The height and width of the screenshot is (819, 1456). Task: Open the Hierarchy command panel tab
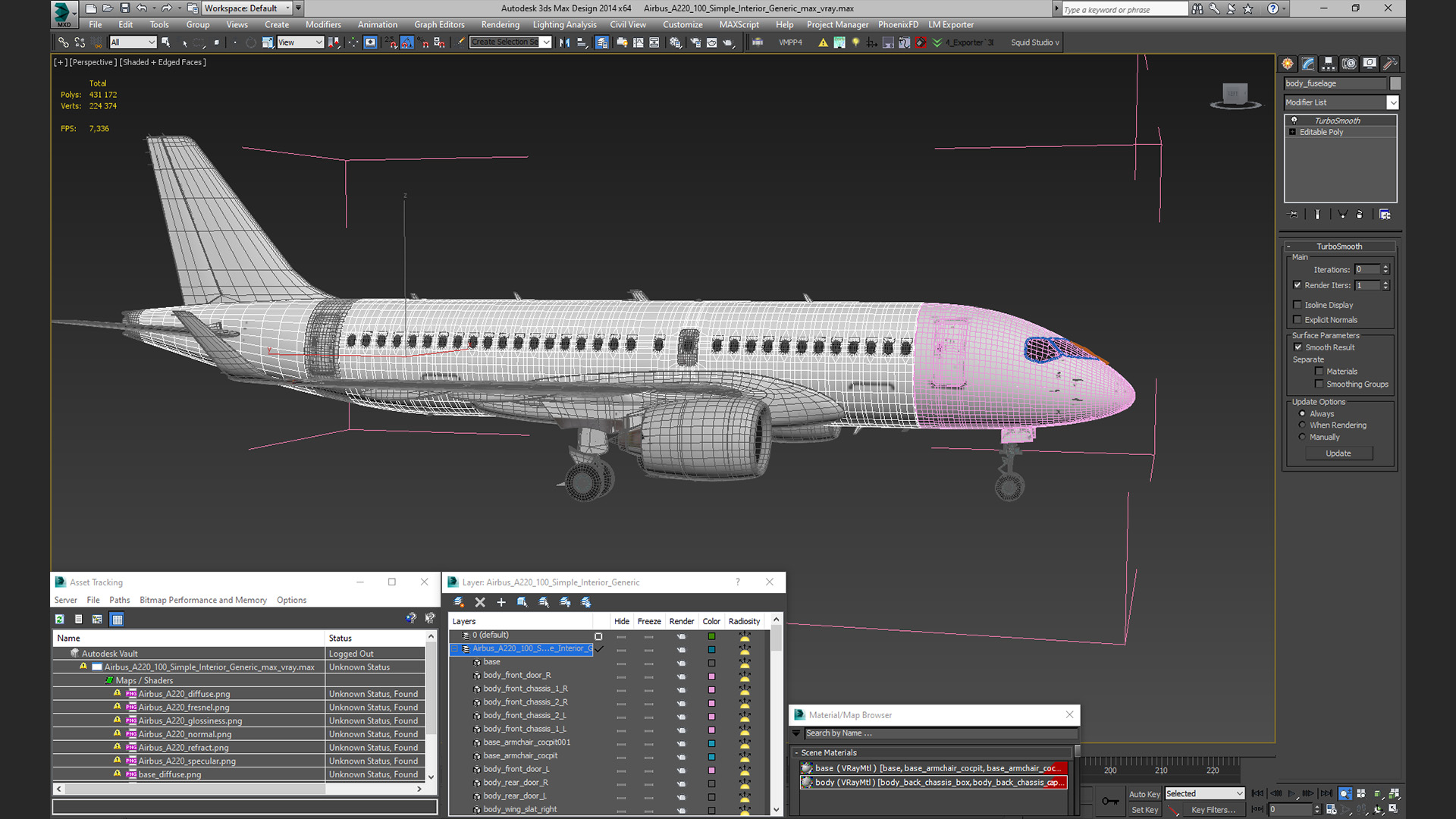click(1329, 64)
